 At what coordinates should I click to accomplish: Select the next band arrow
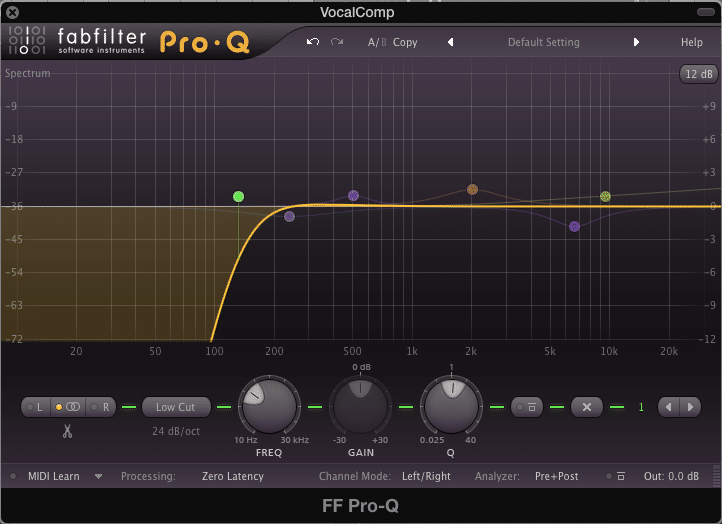690,407
